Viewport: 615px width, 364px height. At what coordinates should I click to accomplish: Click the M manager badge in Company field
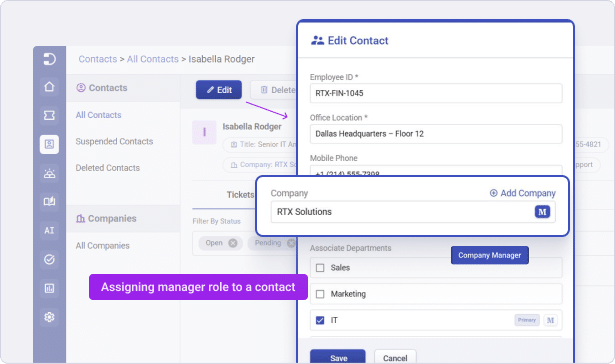542,212
